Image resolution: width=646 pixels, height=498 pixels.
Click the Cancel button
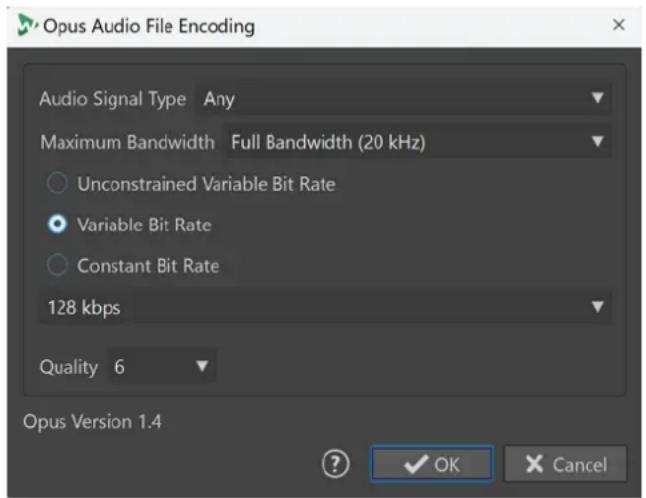(x=565, y=464)
